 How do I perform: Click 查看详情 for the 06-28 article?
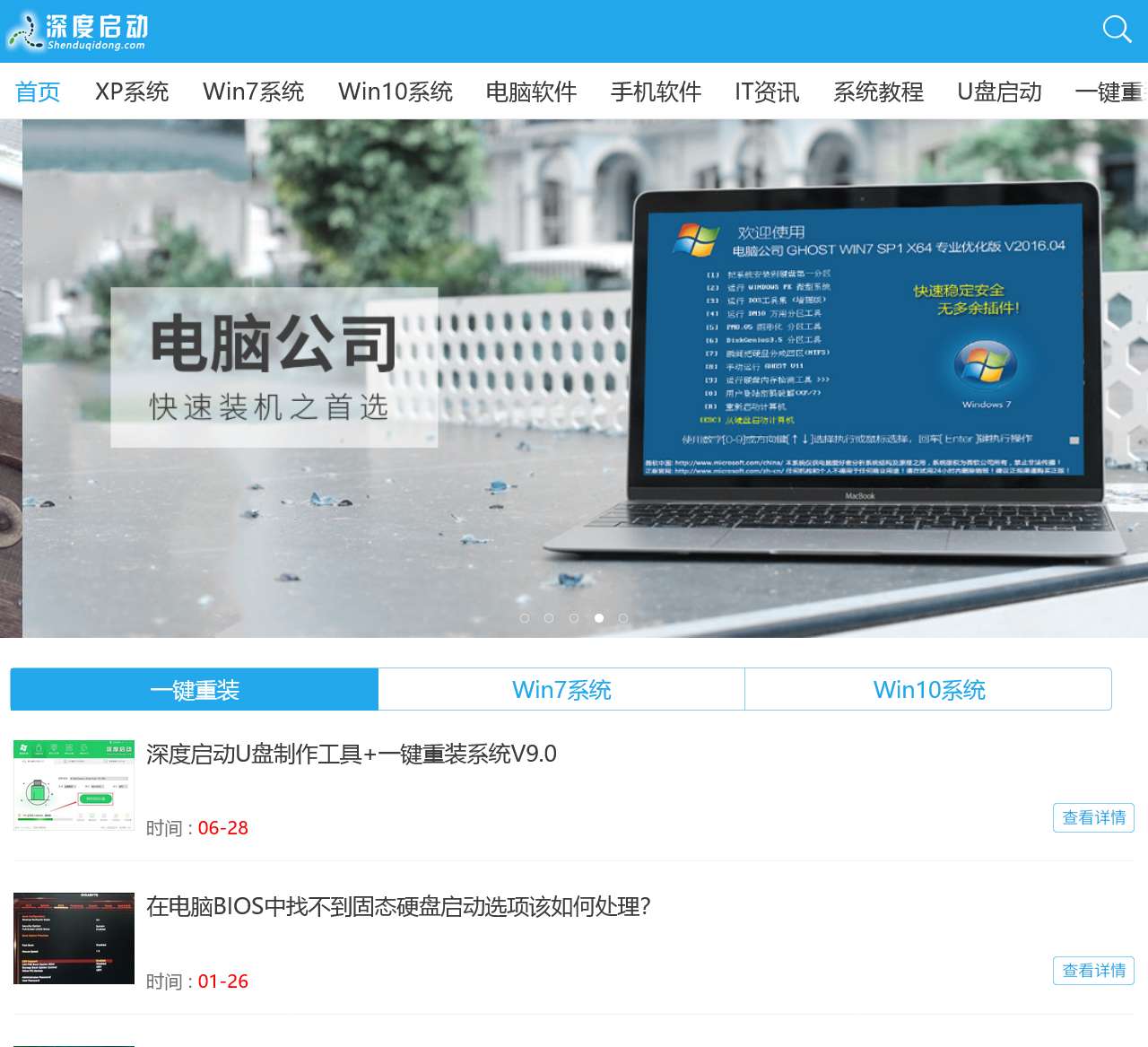point(1093,817)
